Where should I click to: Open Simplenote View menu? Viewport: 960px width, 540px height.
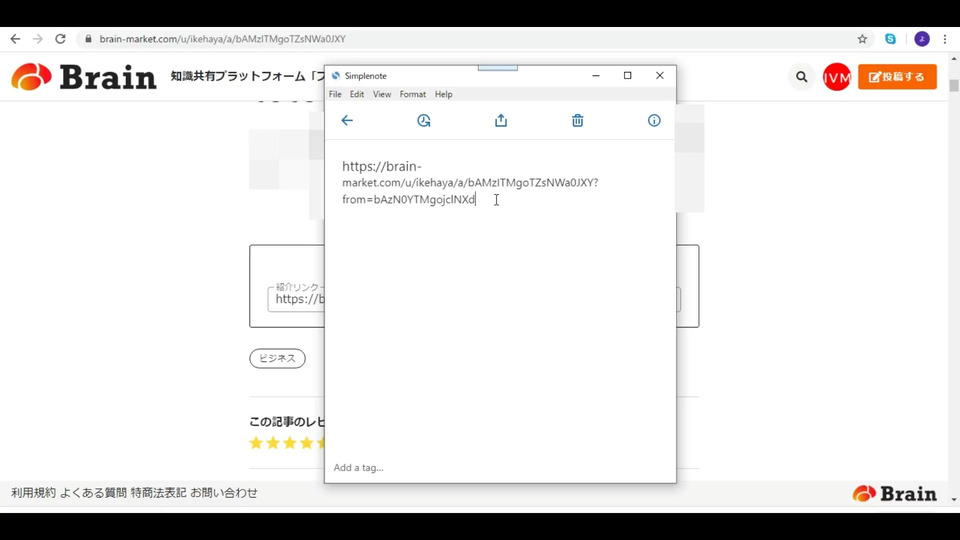pyautogui.click(x=382, y=94)
